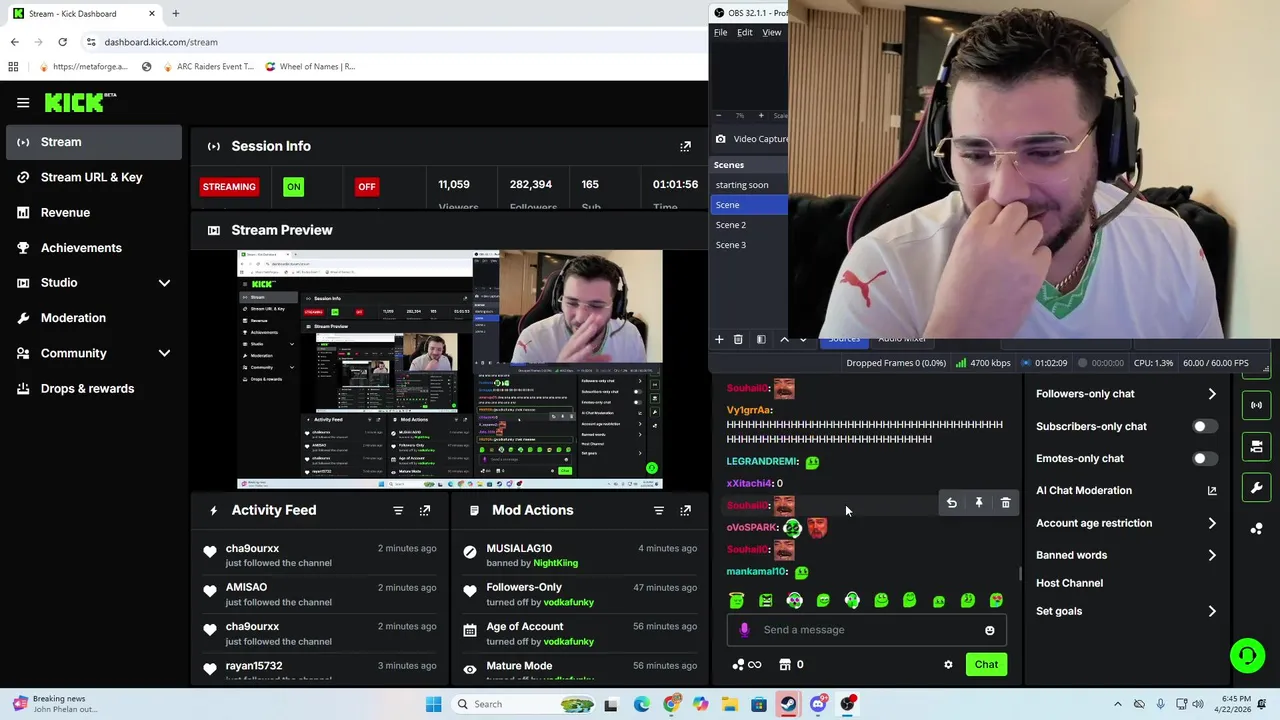Pin the hovered Souhail0 message
The image size is (1280, 720).
coord(979,503)
